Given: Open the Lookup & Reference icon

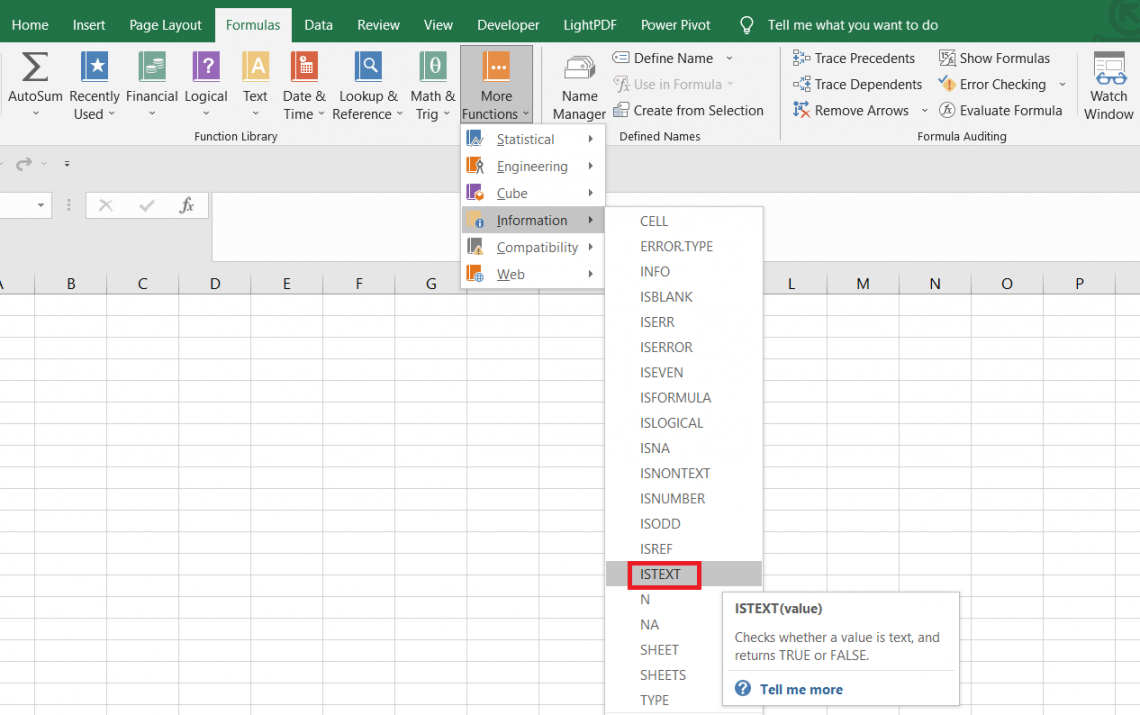Looking at the screenshot, I should pyautogui.click(x=368, y=68).
